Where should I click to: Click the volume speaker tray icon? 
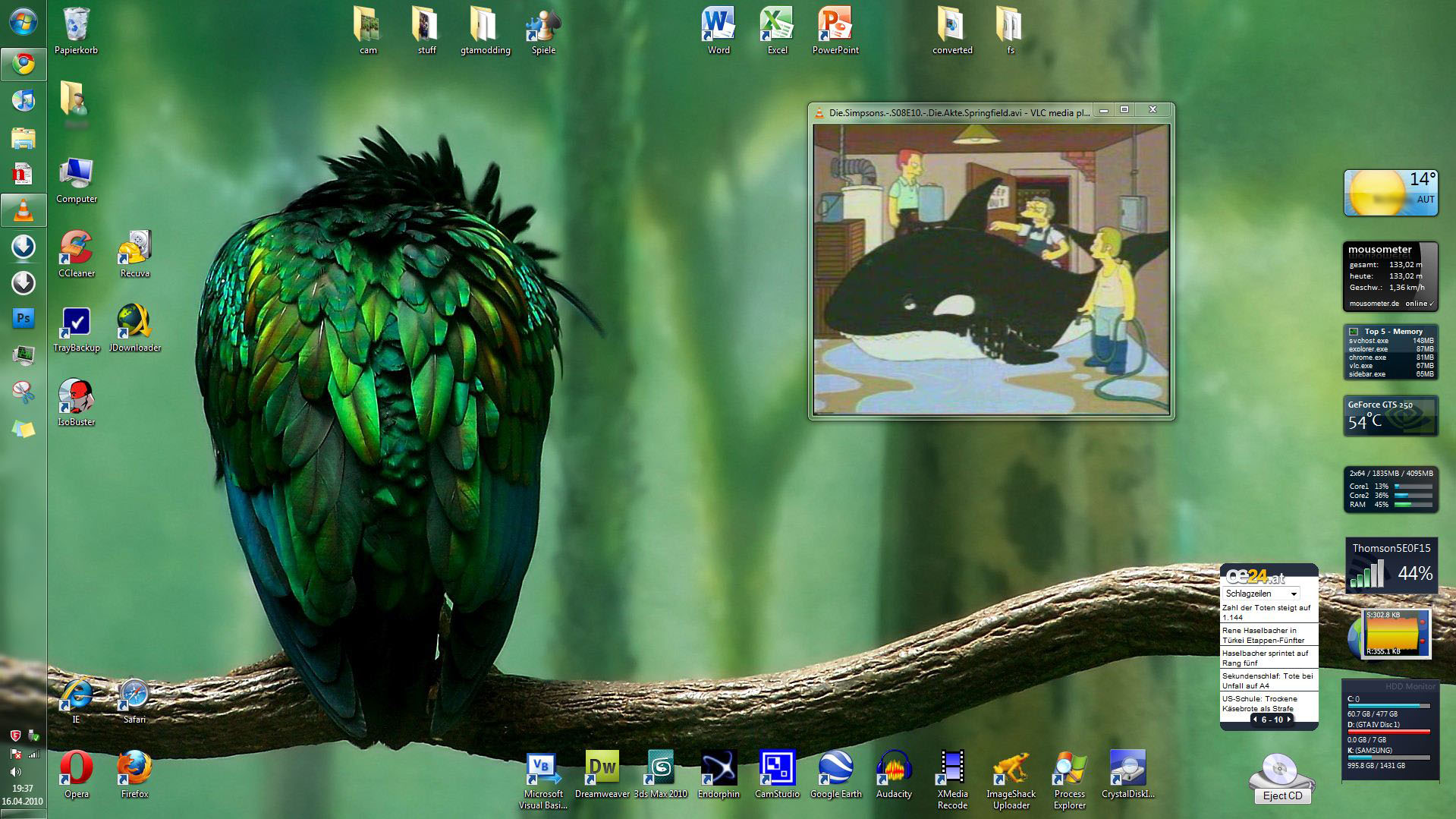[15, 771]
